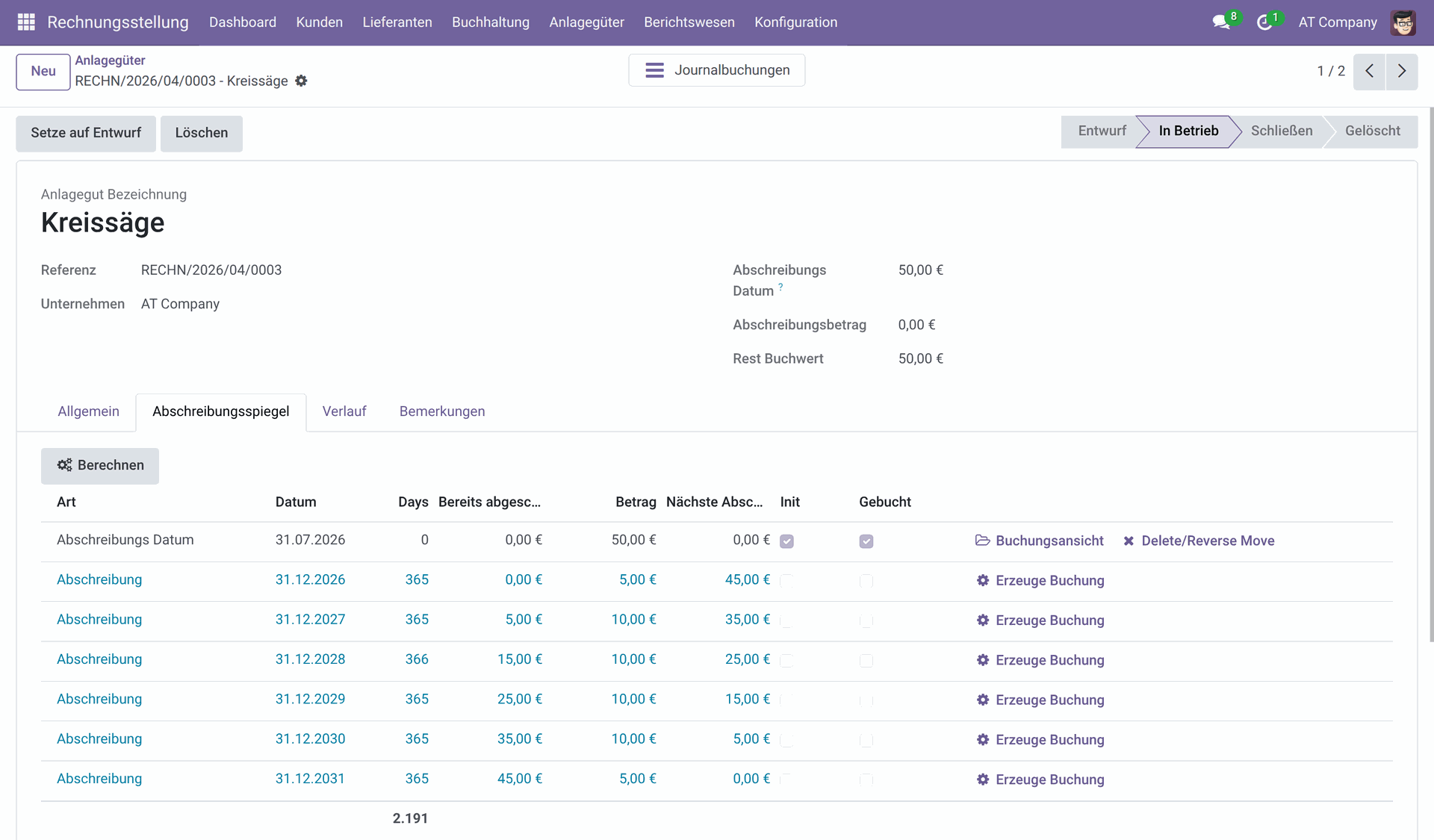Screen dimensions: 1434x840
Task: Expand the Berichtswesen menu
Action: click(x=689, y=22)
